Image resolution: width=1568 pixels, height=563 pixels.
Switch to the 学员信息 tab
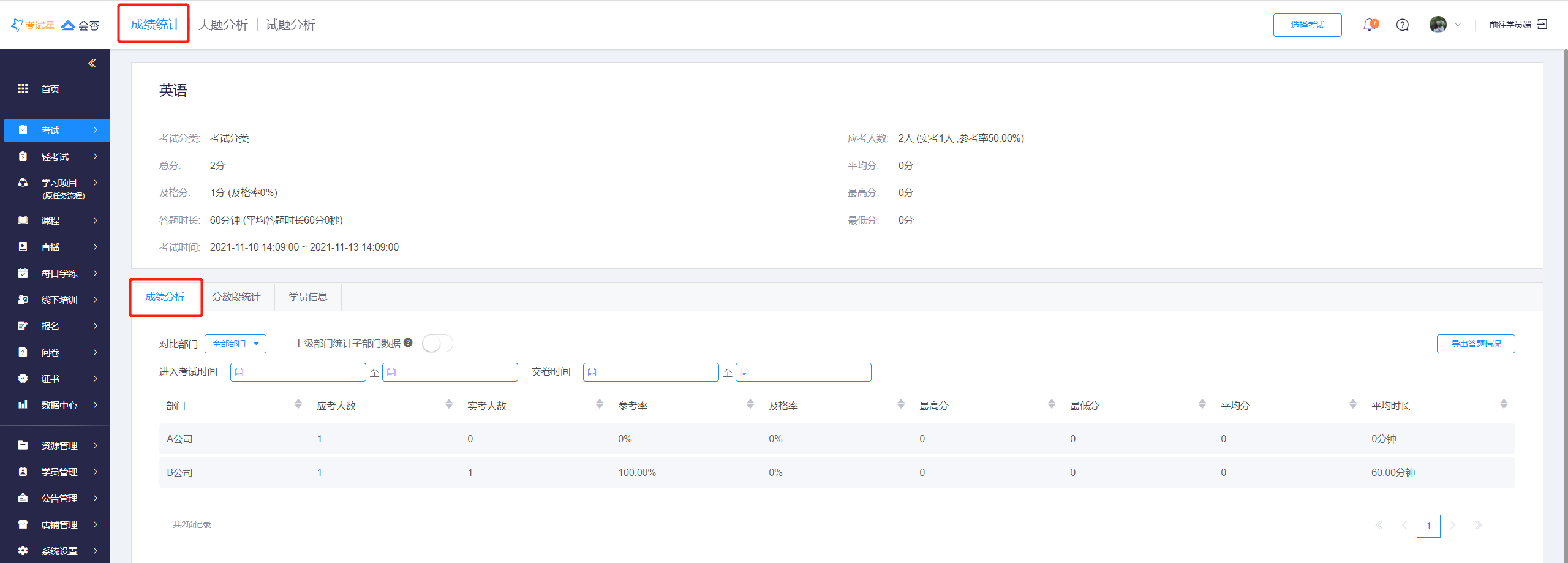point(307,297)
